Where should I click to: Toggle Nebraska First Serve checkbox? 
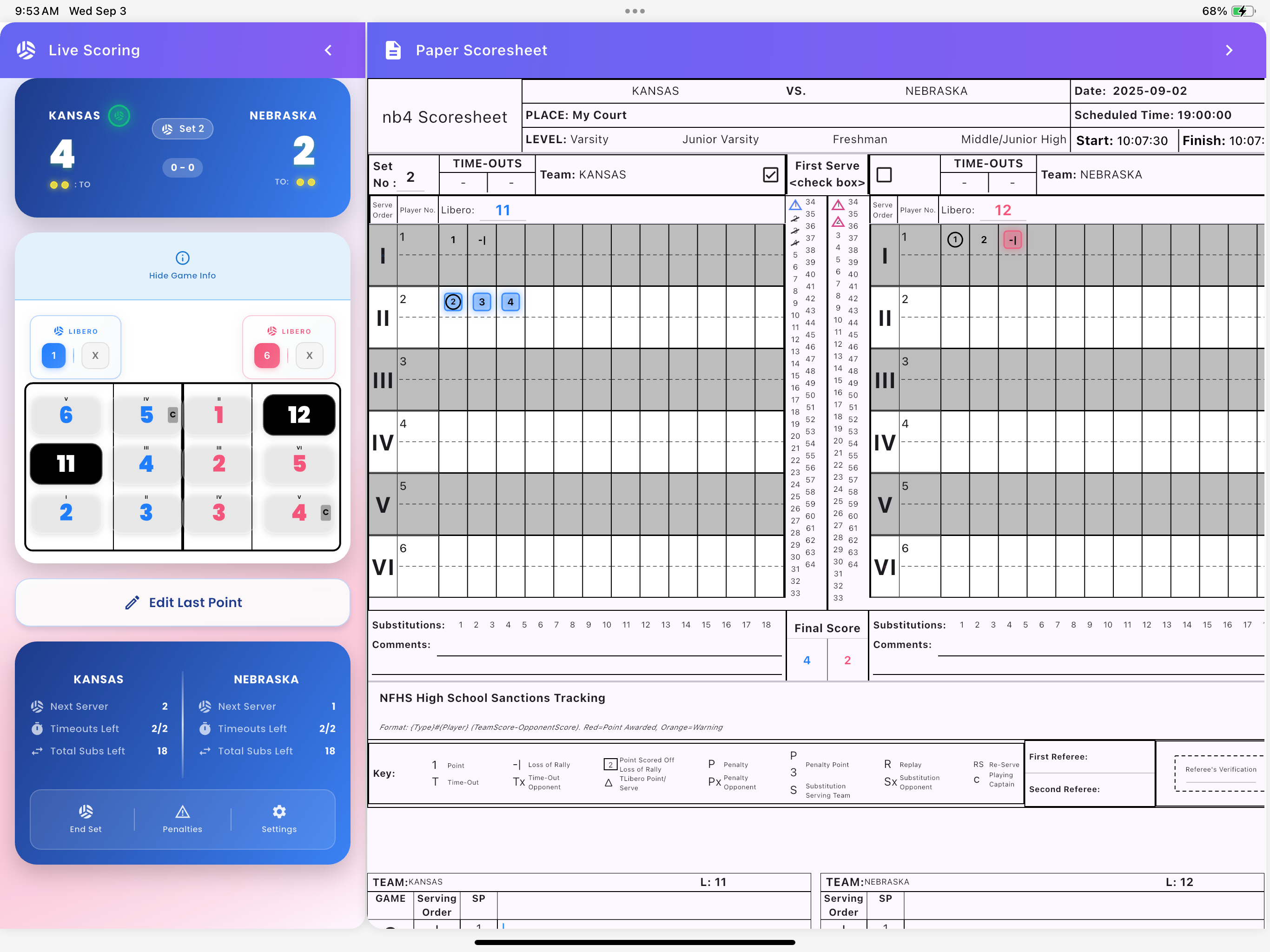tap(884, 175)
